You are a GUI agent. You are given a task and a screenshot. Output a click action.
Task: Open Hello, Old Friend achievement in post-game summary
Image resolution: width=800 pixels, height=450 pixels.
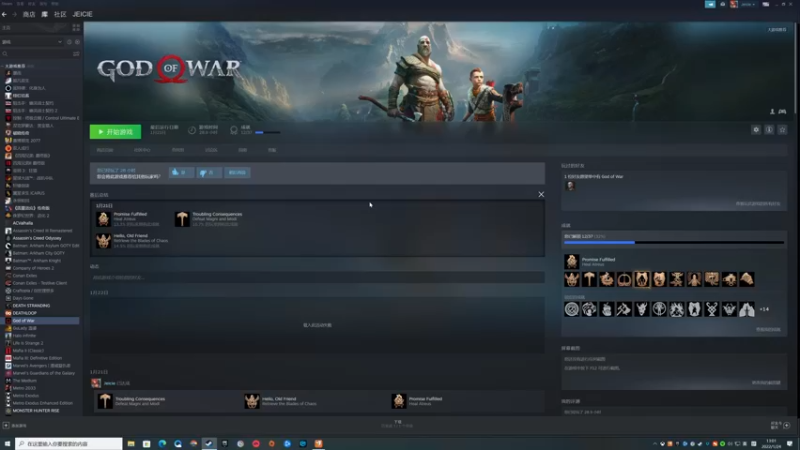point(133,241)
